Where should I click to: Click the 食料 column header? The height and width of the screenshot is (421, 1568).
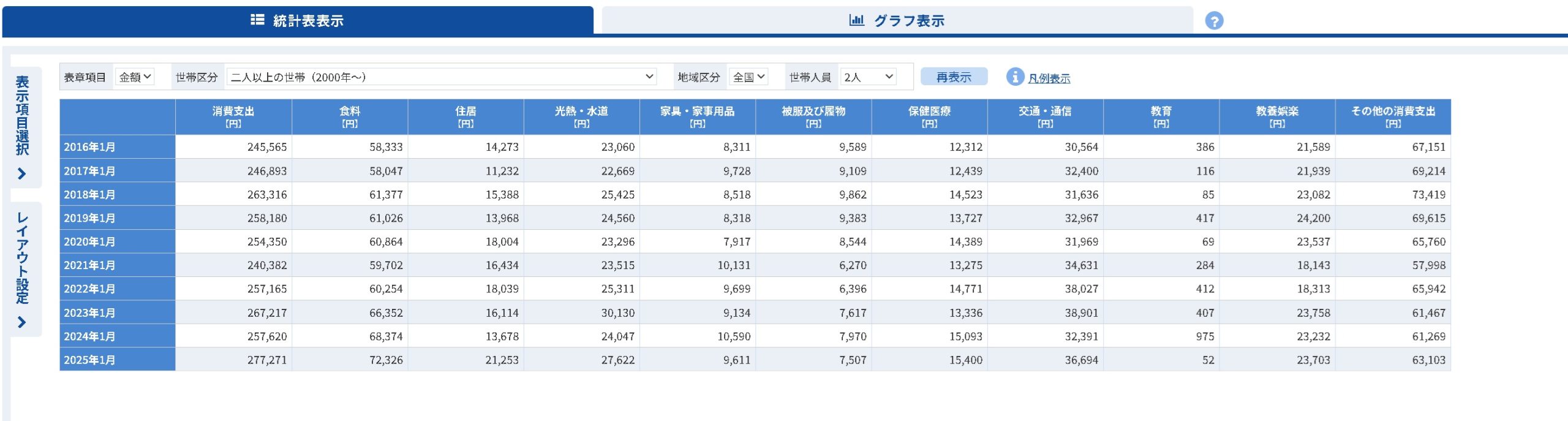[x=350, y=116]
